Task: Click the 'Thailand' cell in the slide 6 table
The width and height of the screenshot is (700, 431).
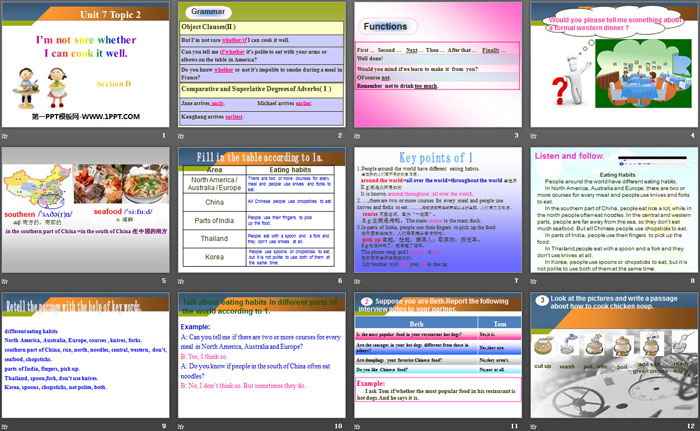Action: tap(214, 239)
